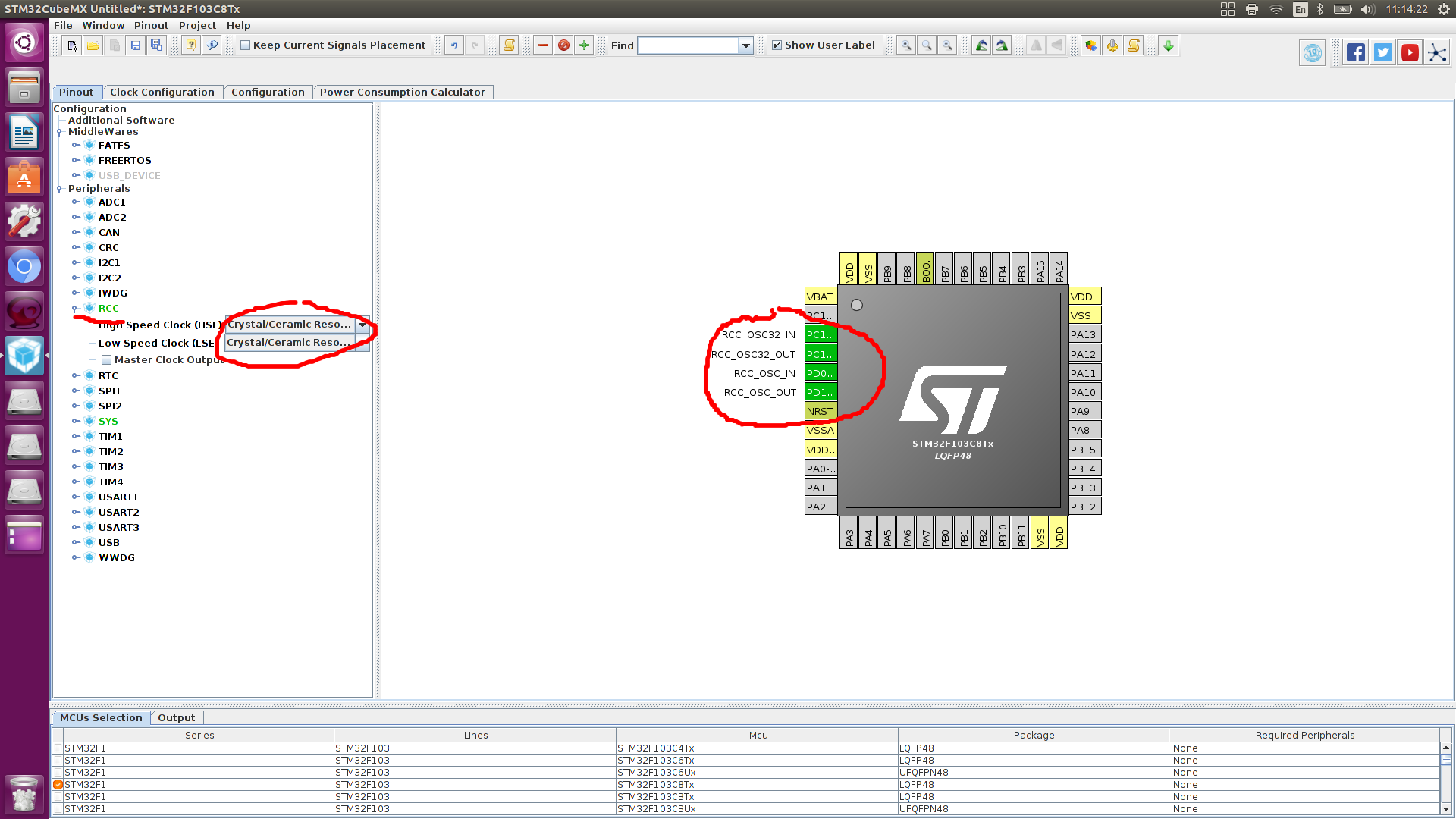Viewport: 1456px width, 819px height.
Task: Open Low Speed Clock (LSE) dropdown
Action: (362, 343)
